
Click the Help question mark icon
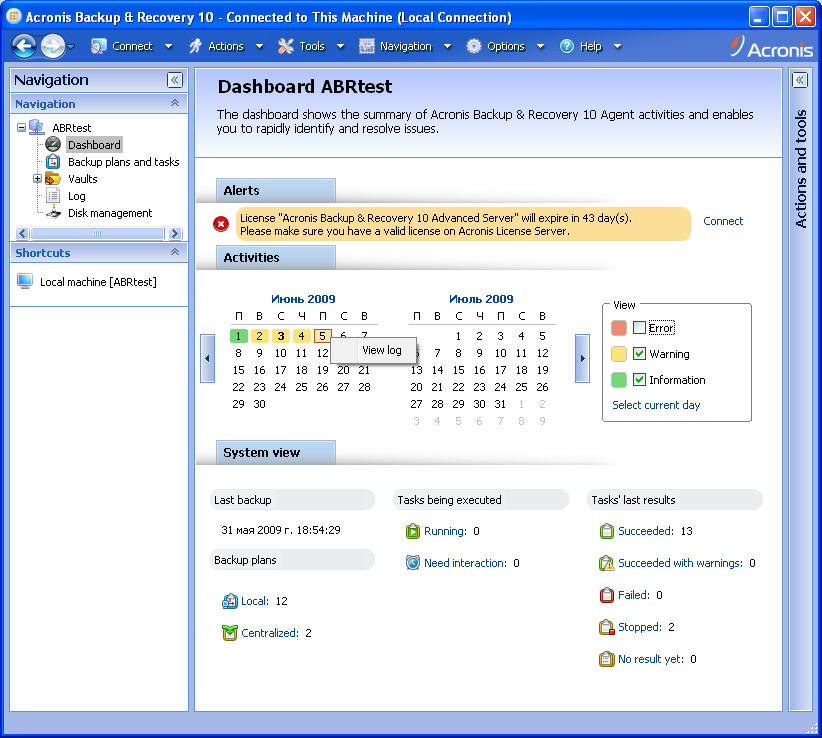click(567, 46)
